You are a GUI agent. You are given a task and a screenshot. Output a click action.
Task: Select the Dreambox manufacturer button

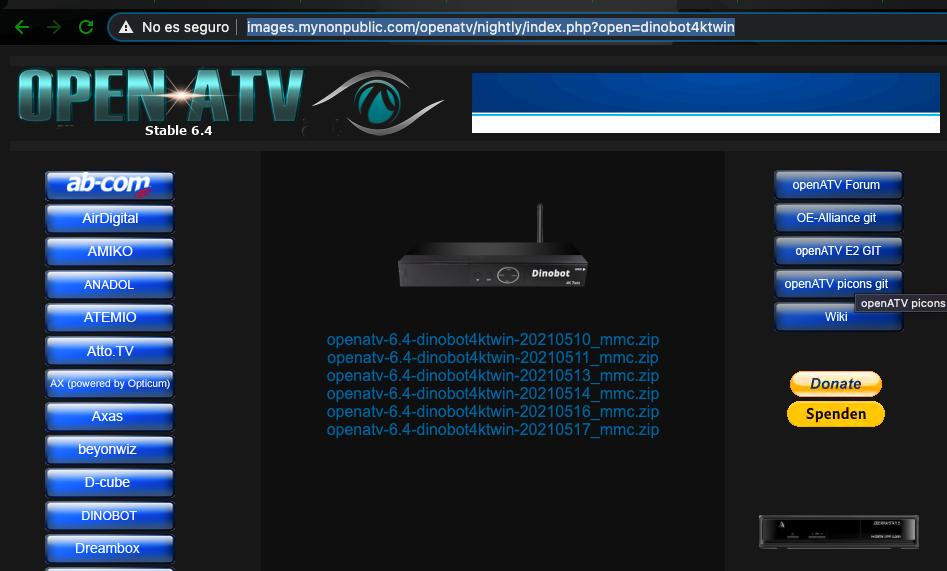tap(109, 548)
